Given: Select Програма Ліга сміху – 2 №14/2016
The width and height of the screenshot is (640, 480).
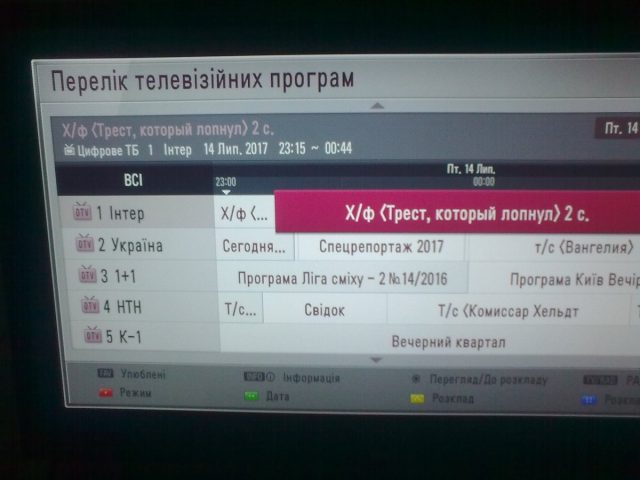Looking at the screenshot, I should (342, 278).
